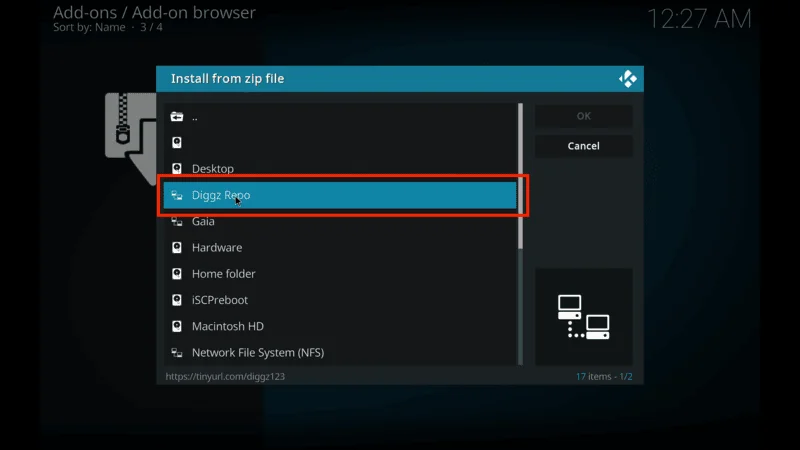Click the network icon beside Network File System
Screen dimensions: 800x450
(x=177, y=353)
